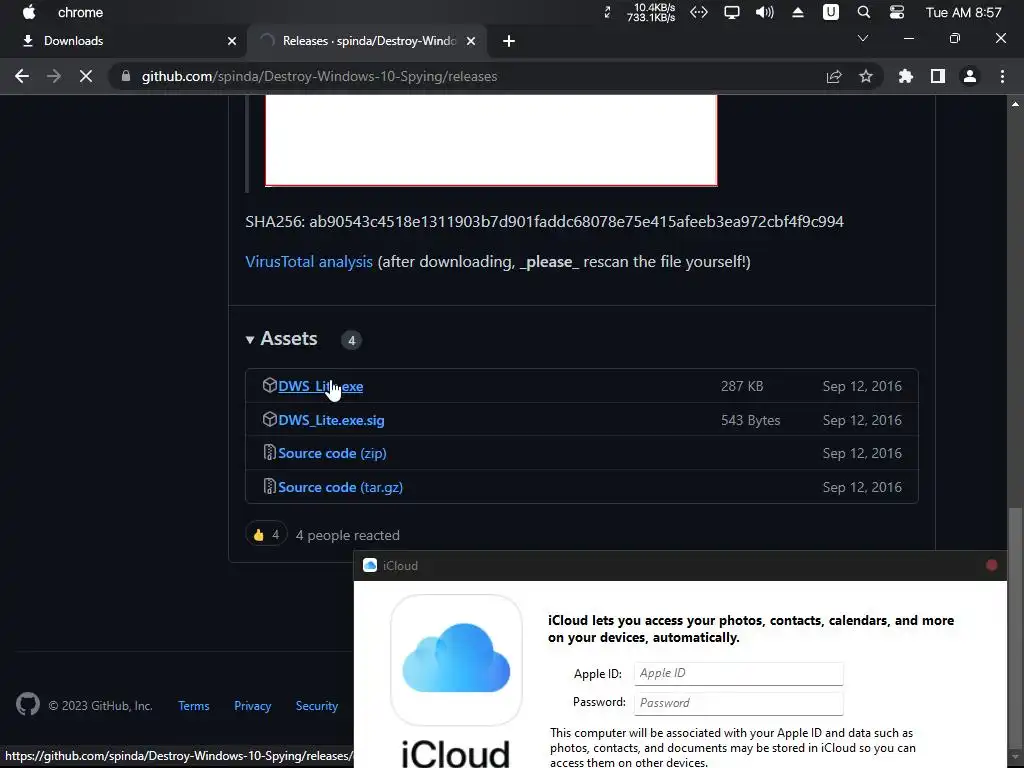This screenshot has height=768, width=1024.
Task: Click the code brackets menu bar icon
Action: [699, 12]
